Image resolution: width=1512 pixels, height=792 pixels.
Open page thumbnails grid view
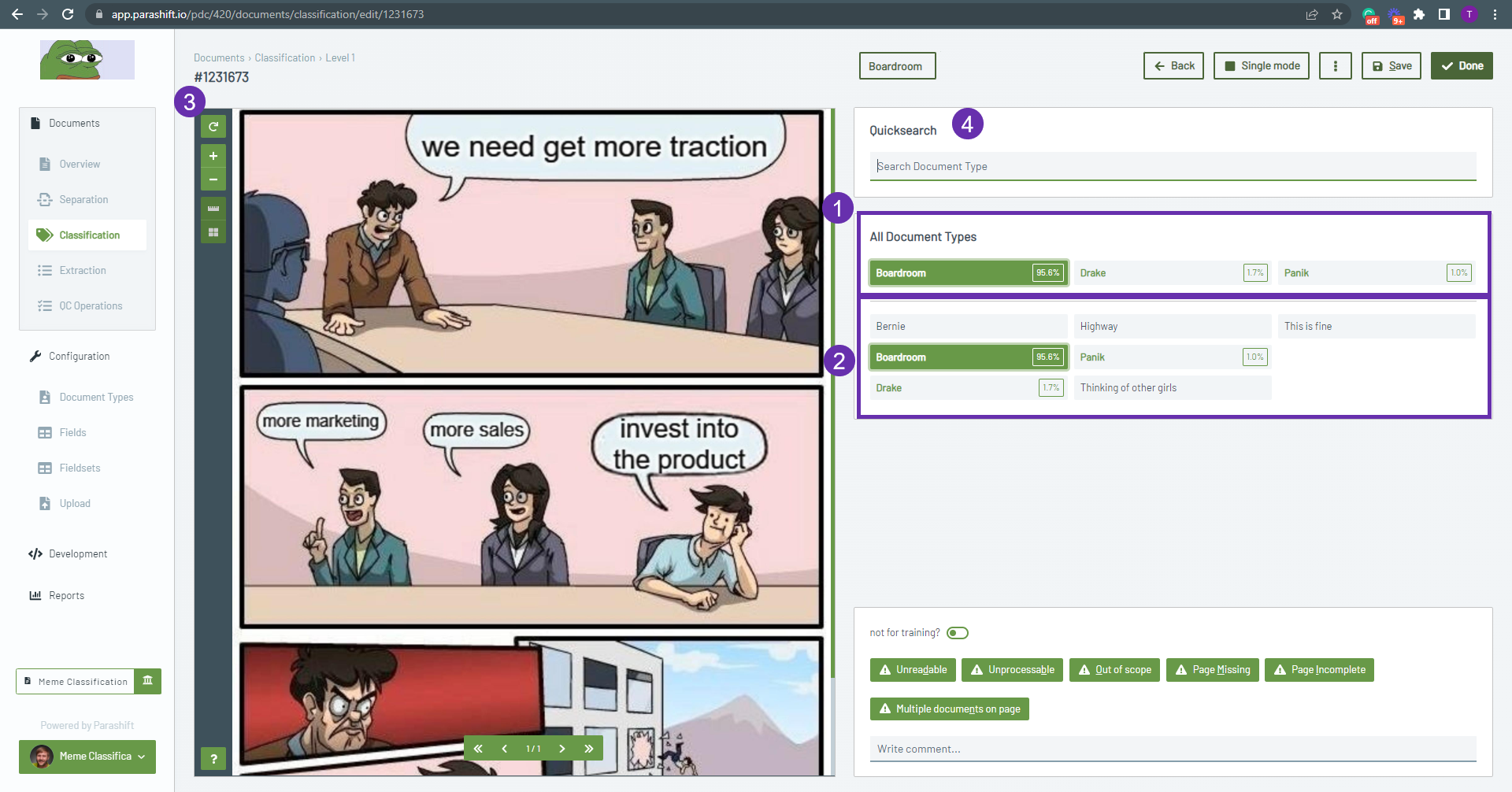click(x=213, y=232)
